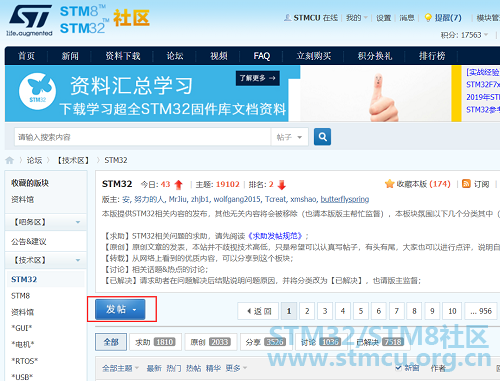Click moderator link wolfgang2015

237,199
